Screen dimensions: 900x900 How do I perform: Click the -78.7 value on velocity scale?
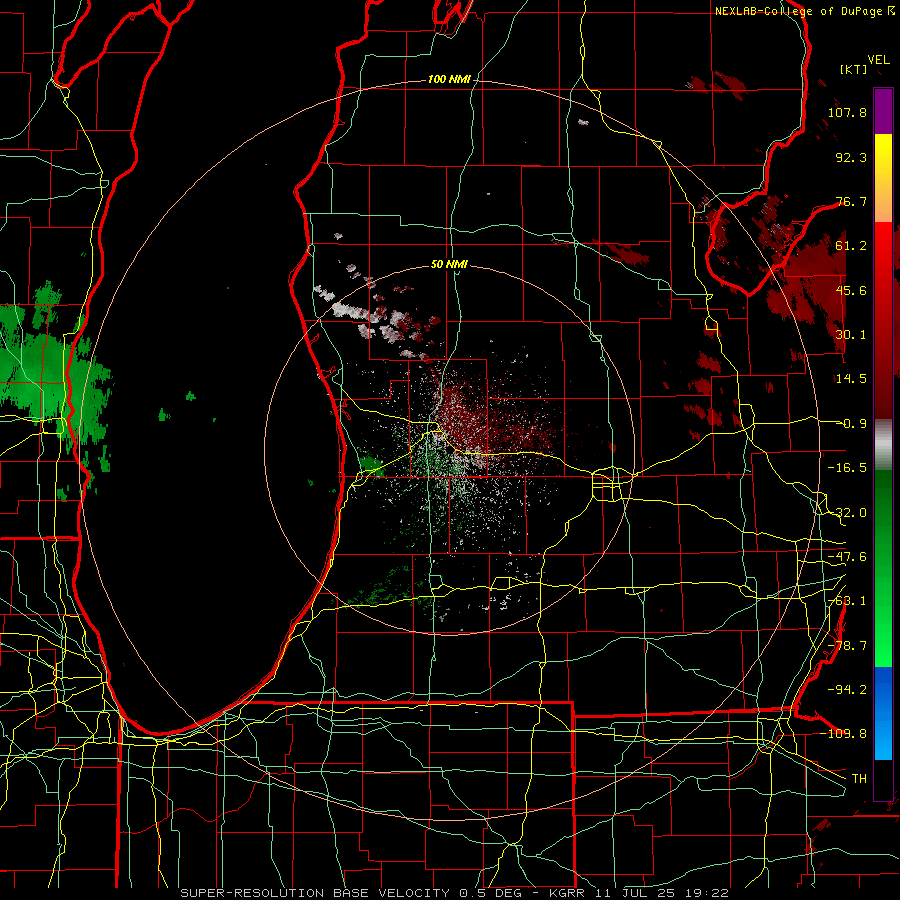pos(847,646)
